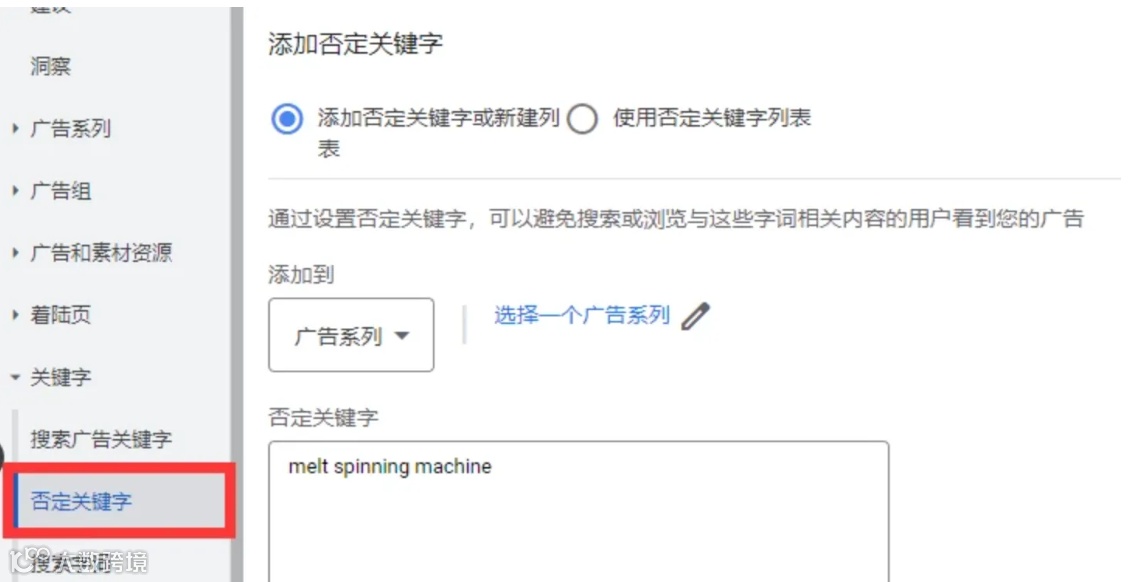This screenshot has height=582, width=1137.
Task: Open the 着陆页 sidebar item
Action: tap(60, 315)
